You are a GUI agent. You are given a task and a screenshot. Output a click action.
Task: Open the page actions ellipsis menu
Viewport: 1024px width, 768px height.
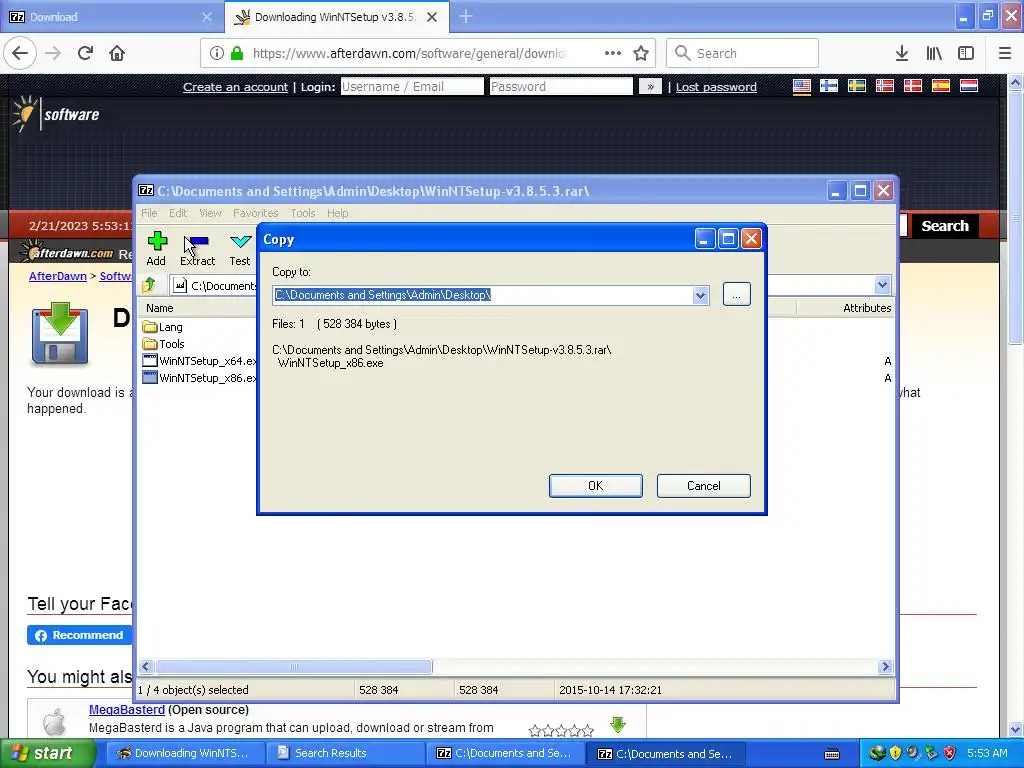[x=613, y=53]
